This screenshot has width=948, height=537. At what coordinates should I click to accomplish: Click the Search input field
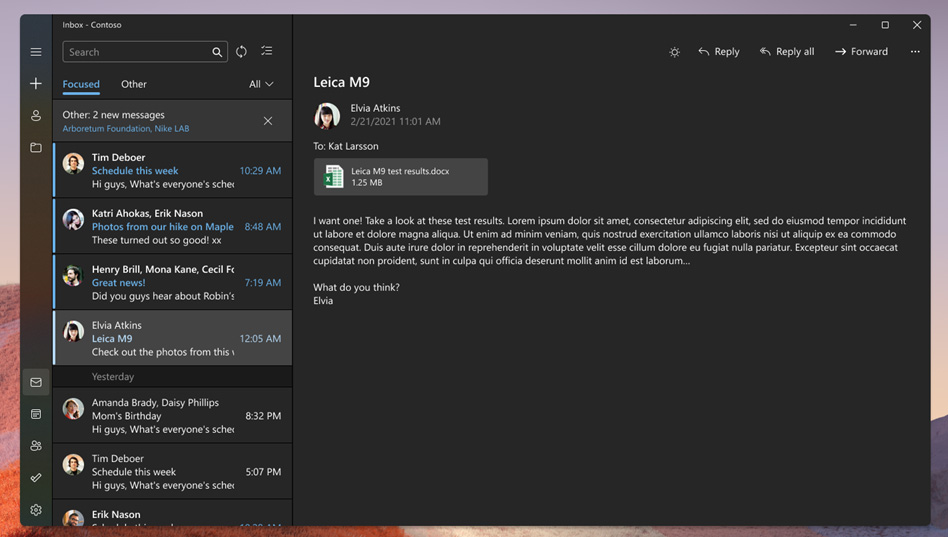145,52
